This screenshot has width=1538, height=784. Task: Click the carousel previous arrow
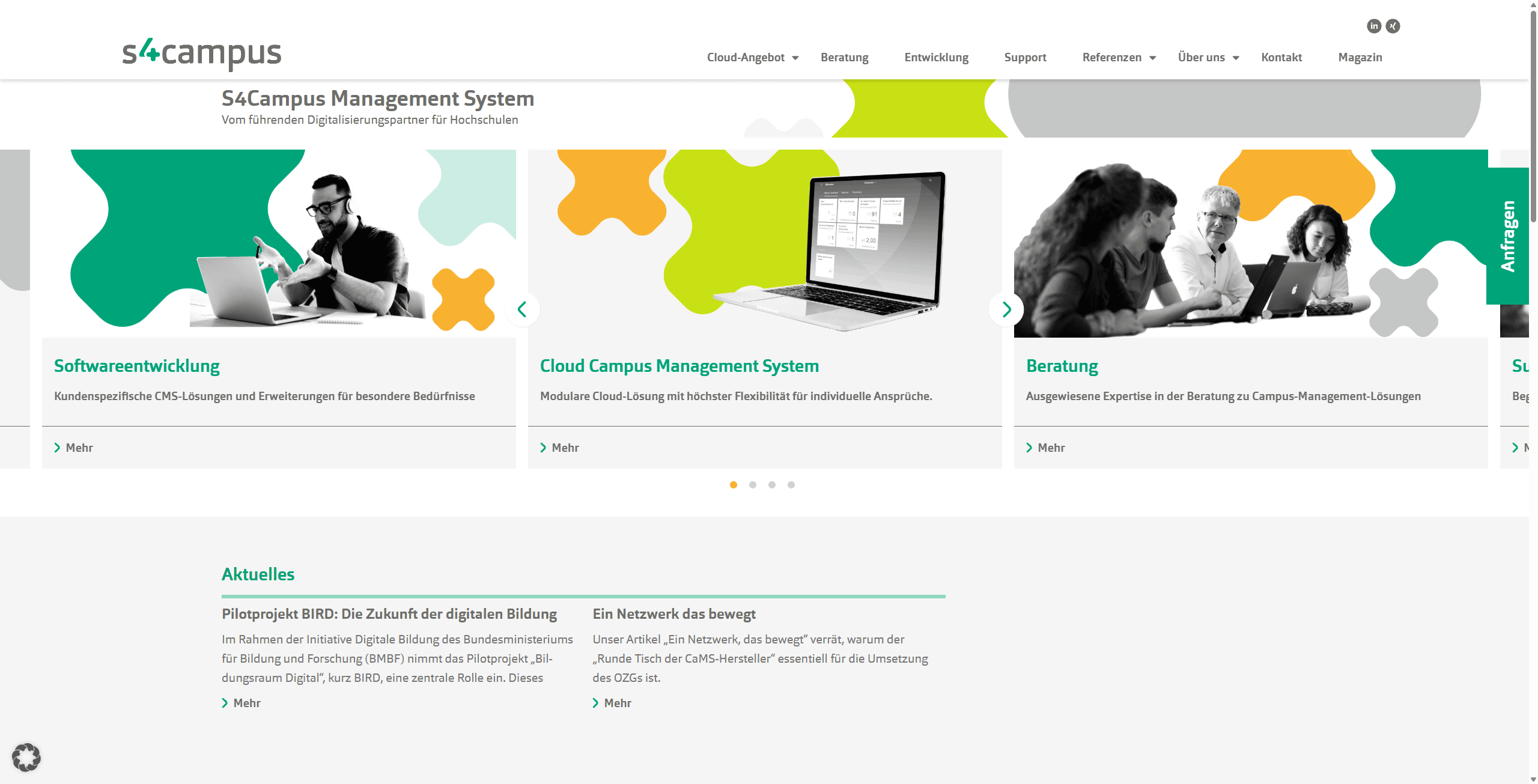[522, 309]
